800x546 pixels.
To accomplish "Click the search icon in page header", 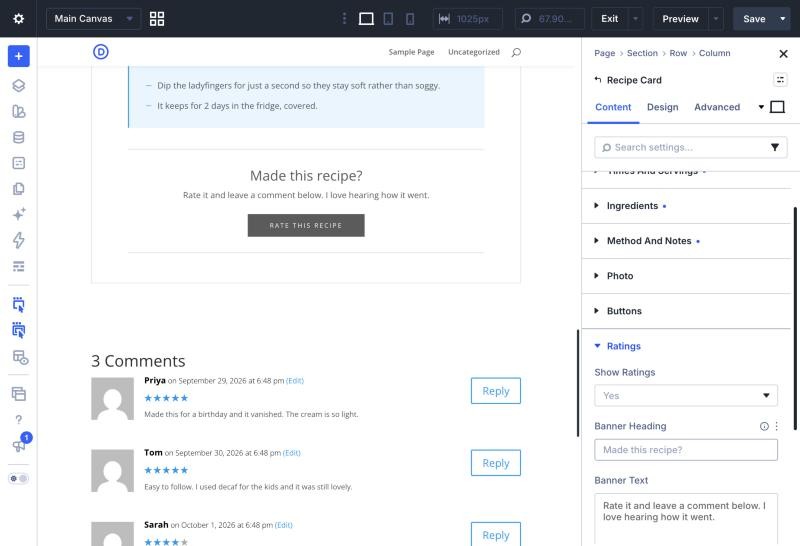I will [x=516, y=52].
